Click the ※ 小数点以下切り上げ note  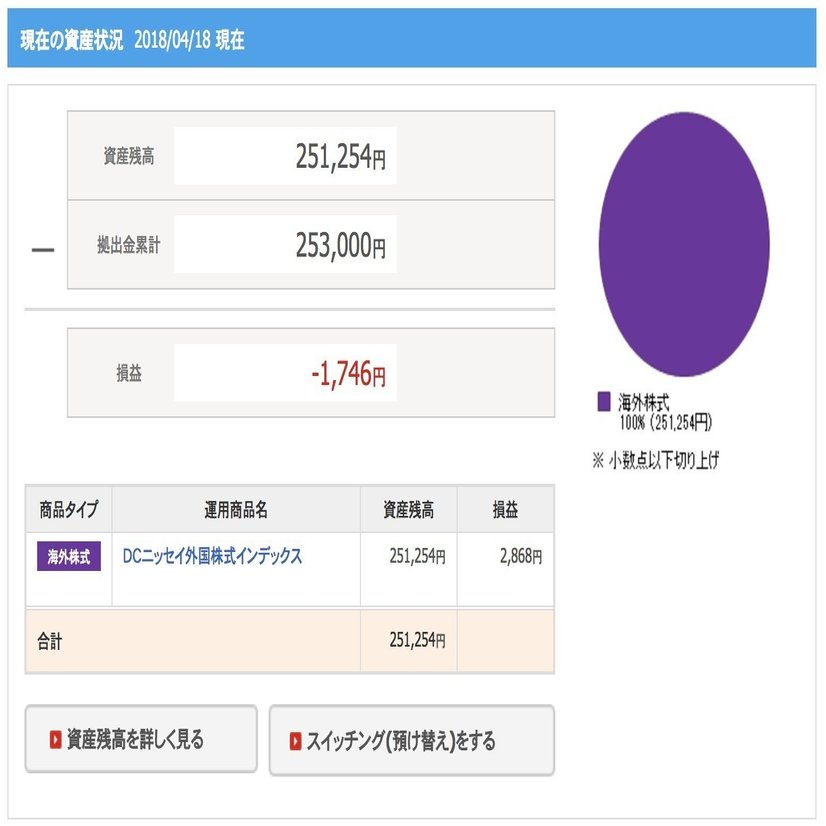coord(655,460)
